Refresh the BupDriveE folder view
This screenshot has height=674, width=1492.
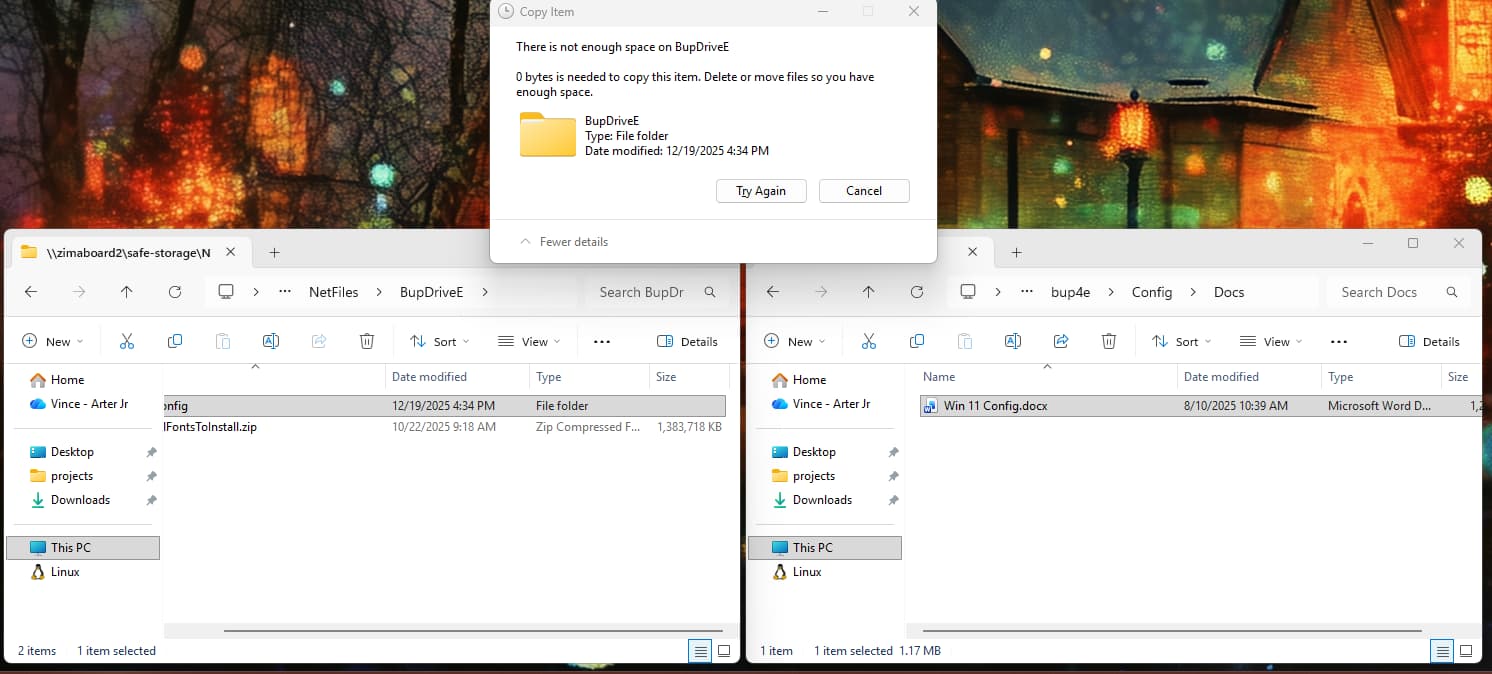pyautogui.click(x=175, y=292)
